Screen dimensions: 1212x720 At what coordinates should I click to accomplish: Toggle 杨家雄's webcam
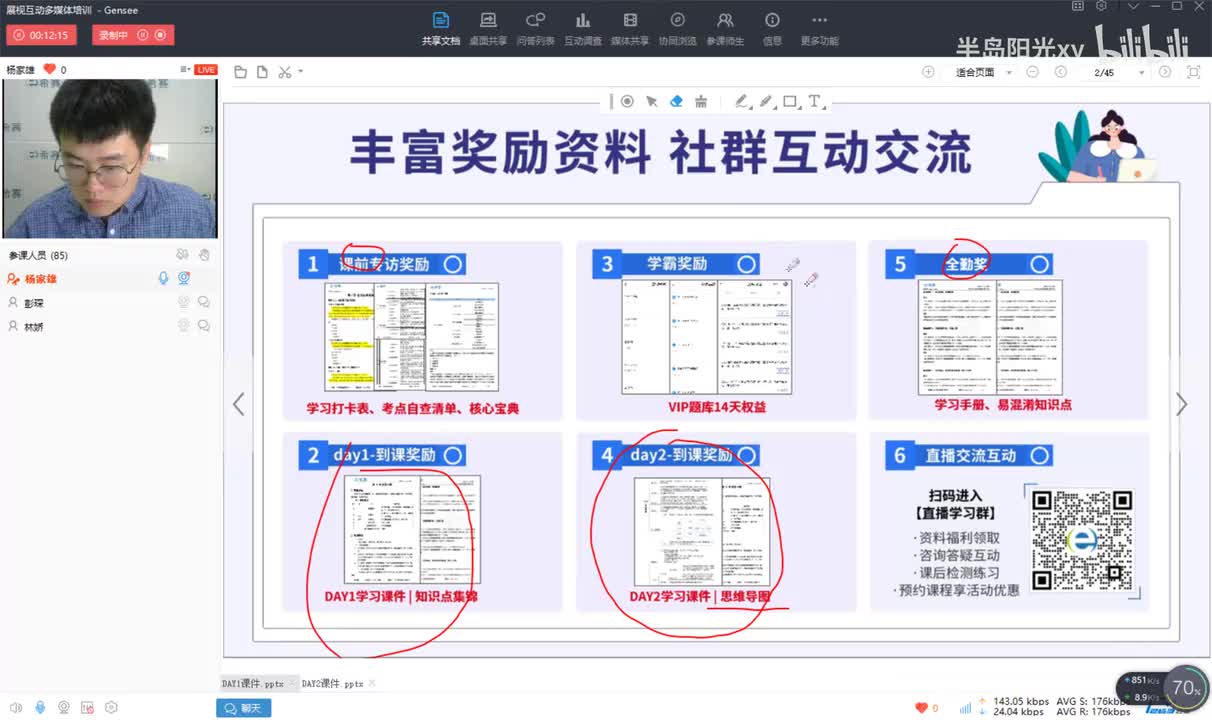click(x=184, y=279)
